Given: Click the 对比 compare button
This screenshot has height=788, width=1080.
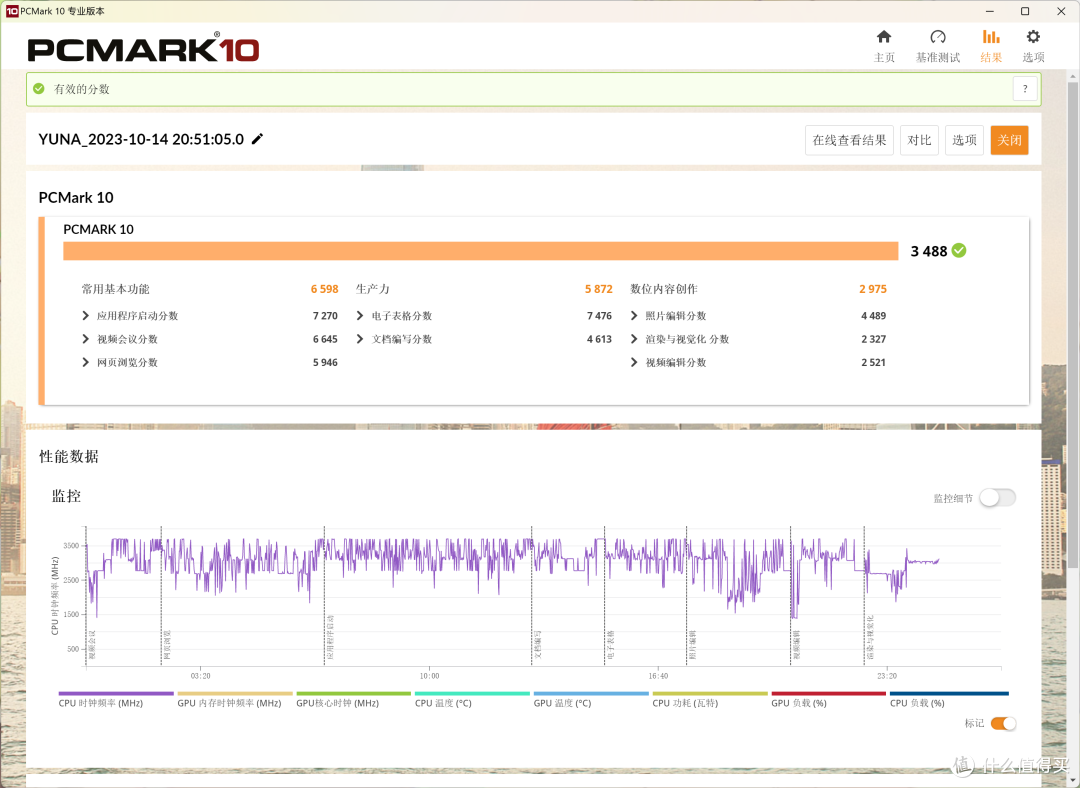Looking at the screenshot, I should (x=919, y=141).
